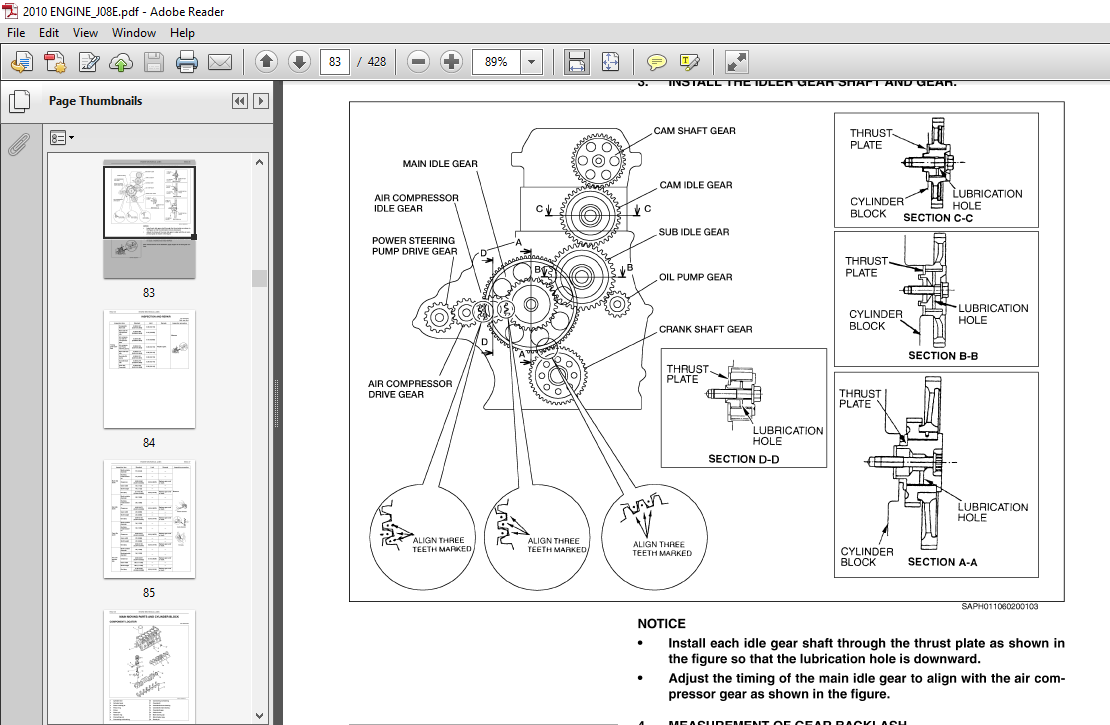This screenshot has width=1110, height=725.
Task: Click the fit one full page icon
Action: 610,62
